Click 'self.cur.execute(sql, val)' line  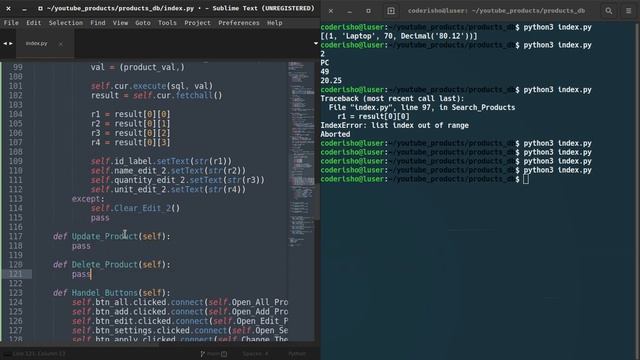pos(151,86)
